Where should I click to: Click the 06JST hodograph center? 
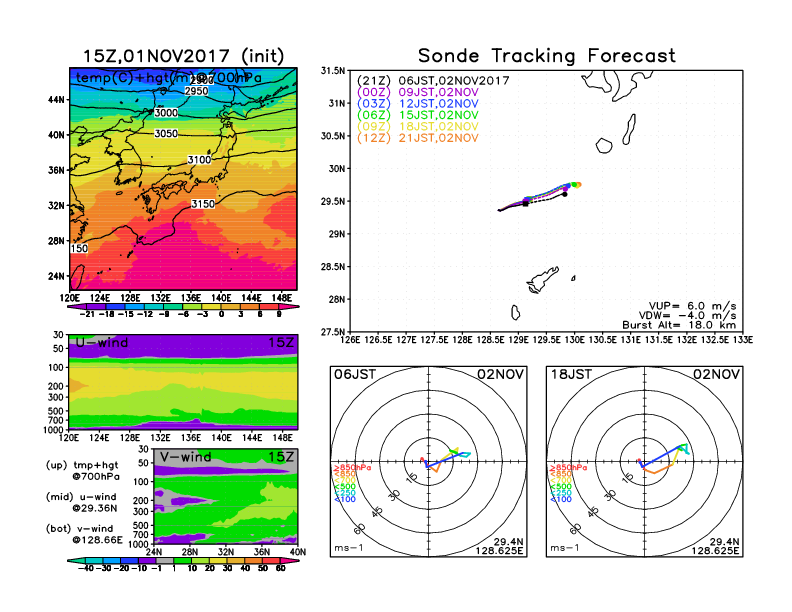point(429,461)
